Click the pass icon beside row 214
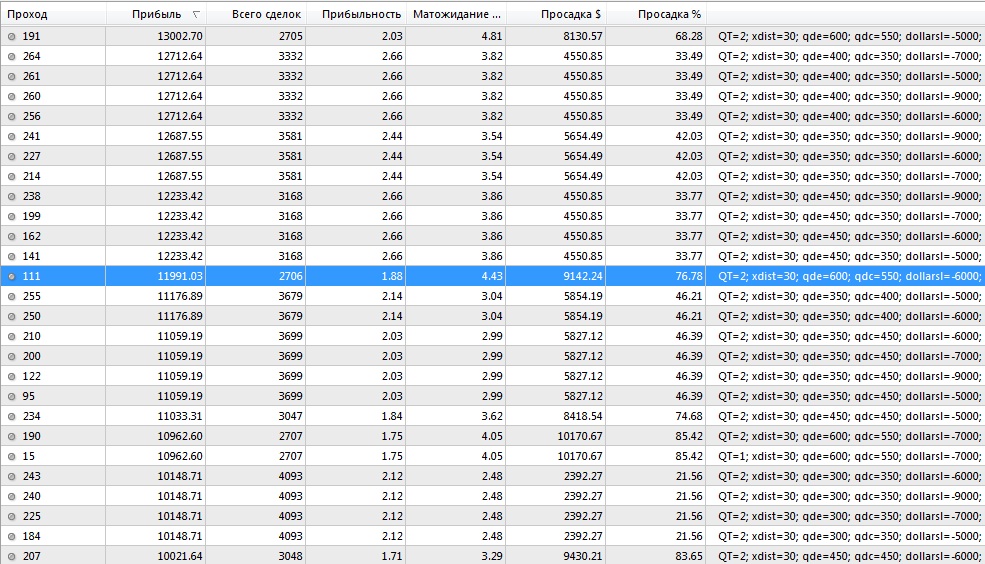Viewport: 985px width, 564px height. (x=11, y=176)
